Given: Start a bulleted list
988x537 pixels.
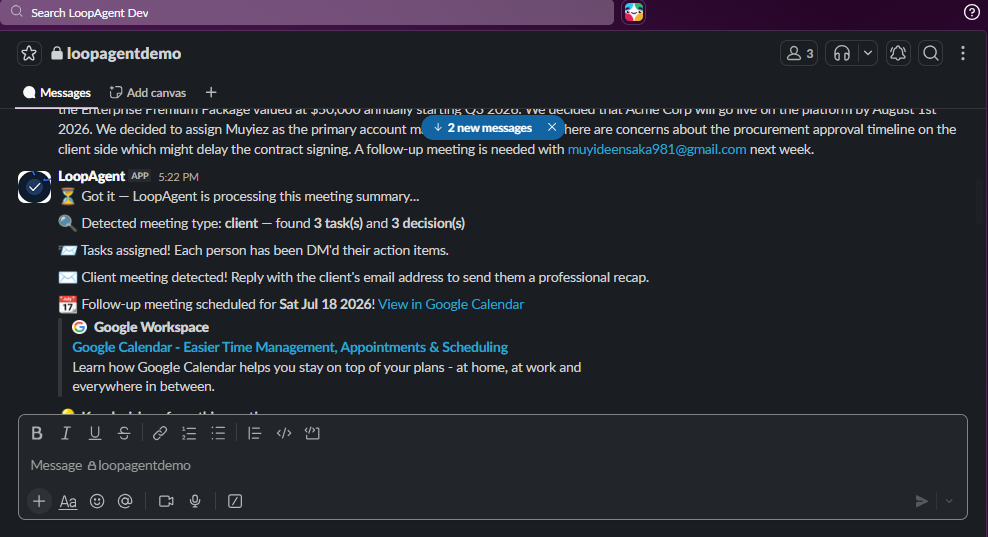Looking at the screenshot, I should click(x=218, y=433).
